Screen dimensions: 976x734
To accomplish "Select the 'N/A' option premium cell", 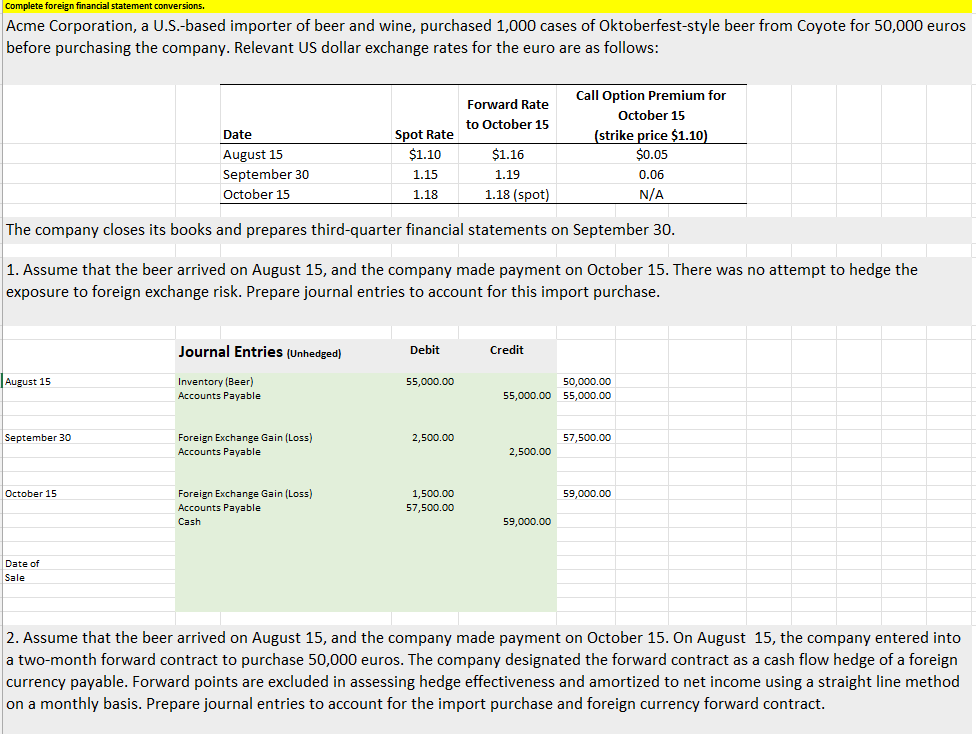I will [651, 194].
